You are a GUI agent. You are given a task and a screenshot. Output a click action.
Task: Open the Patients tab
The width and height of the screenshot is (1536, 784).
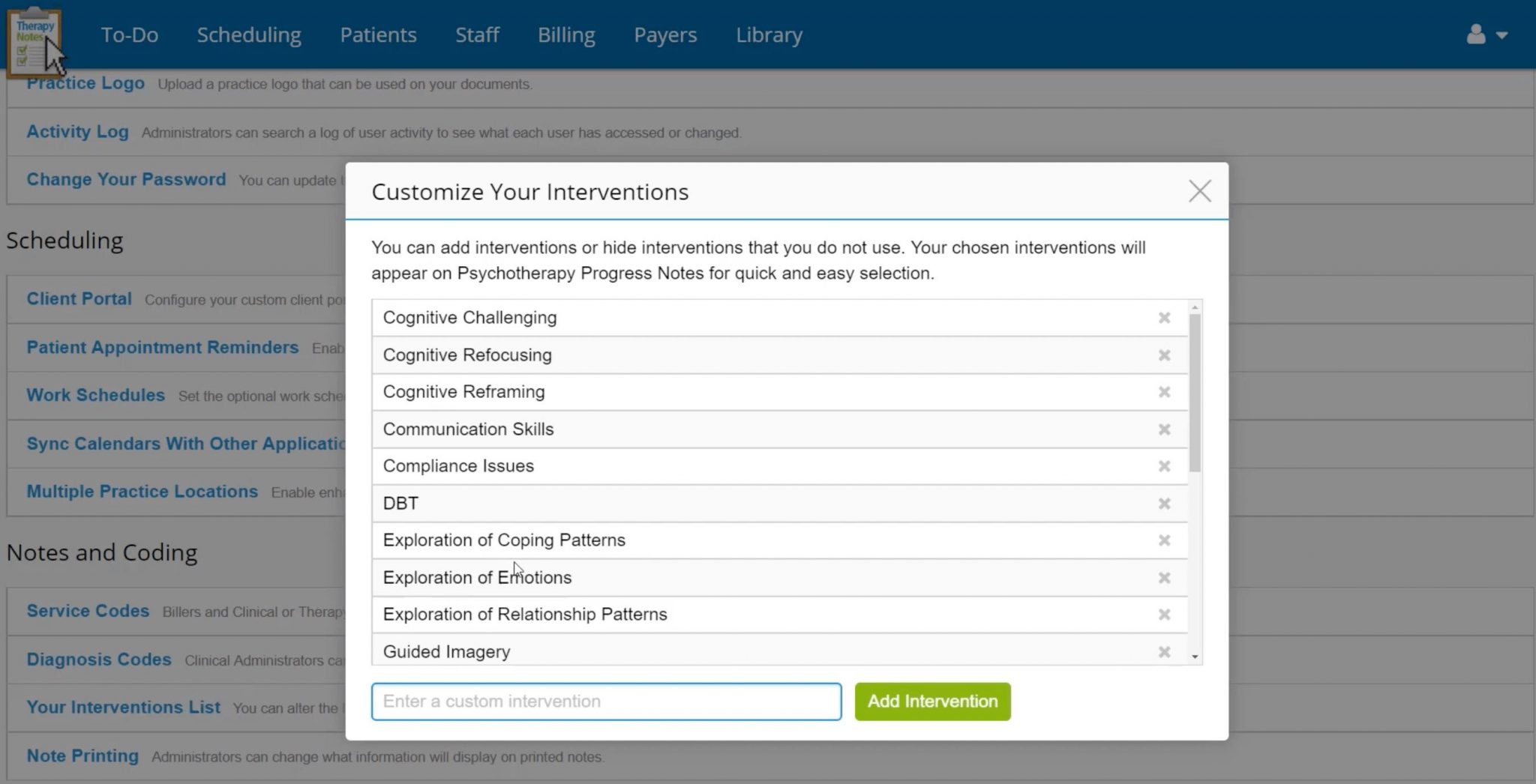click(x=378, y=34)
